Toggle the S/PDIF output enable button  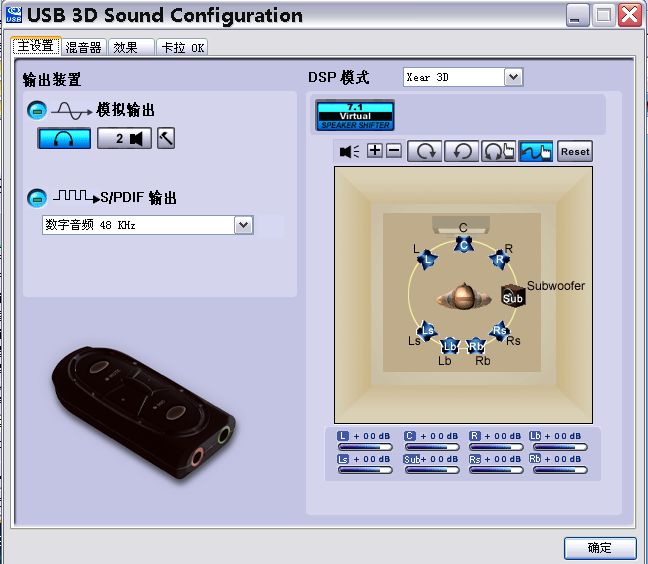[x=37, y=198]
